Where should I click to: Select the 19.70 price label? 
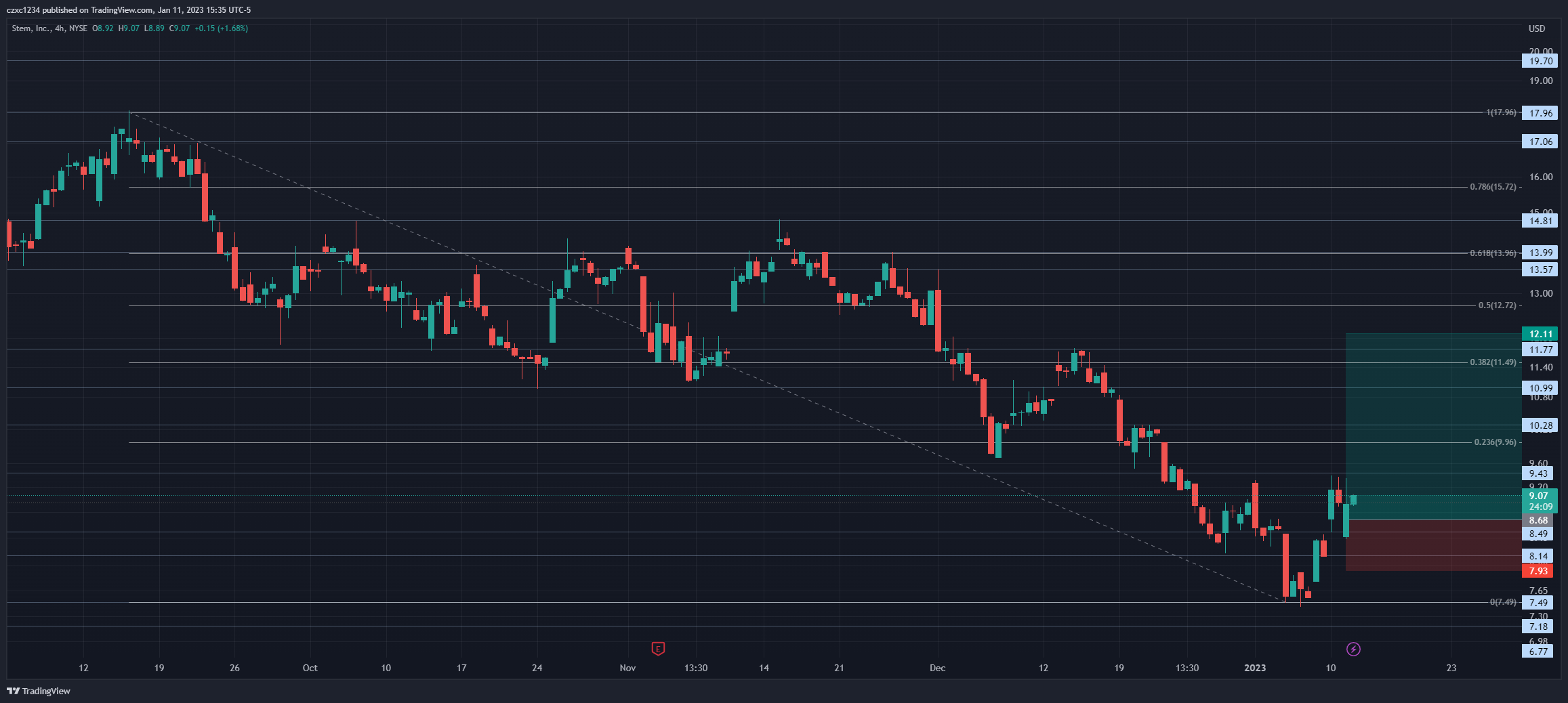click(1540, 61)
